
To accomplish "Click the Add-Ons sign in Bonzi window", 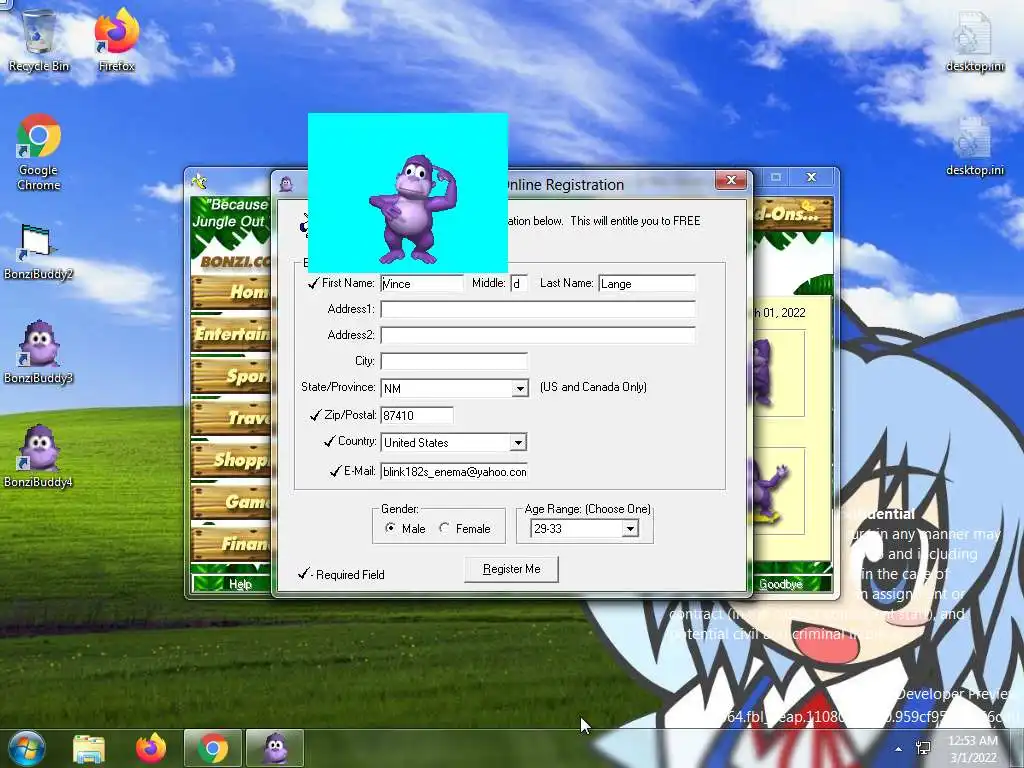I will tap(793, 214).
